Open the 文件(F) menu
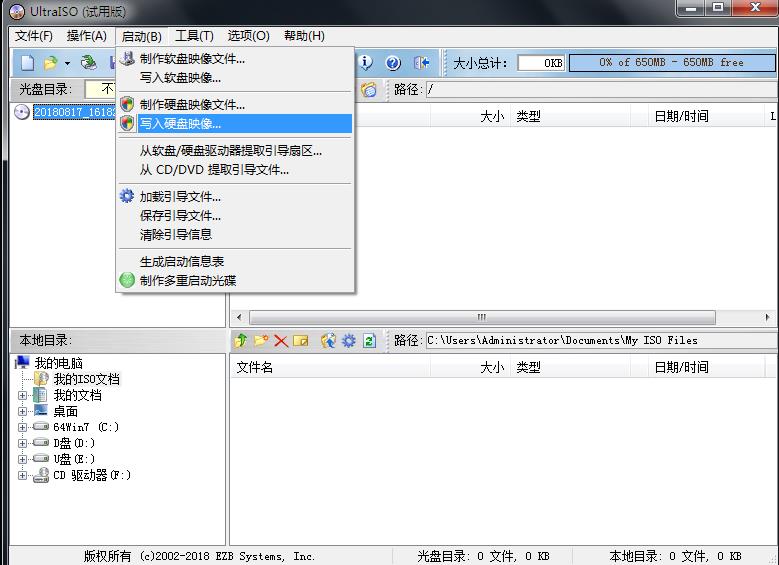 pyautogui.click(x=33, y=36)
